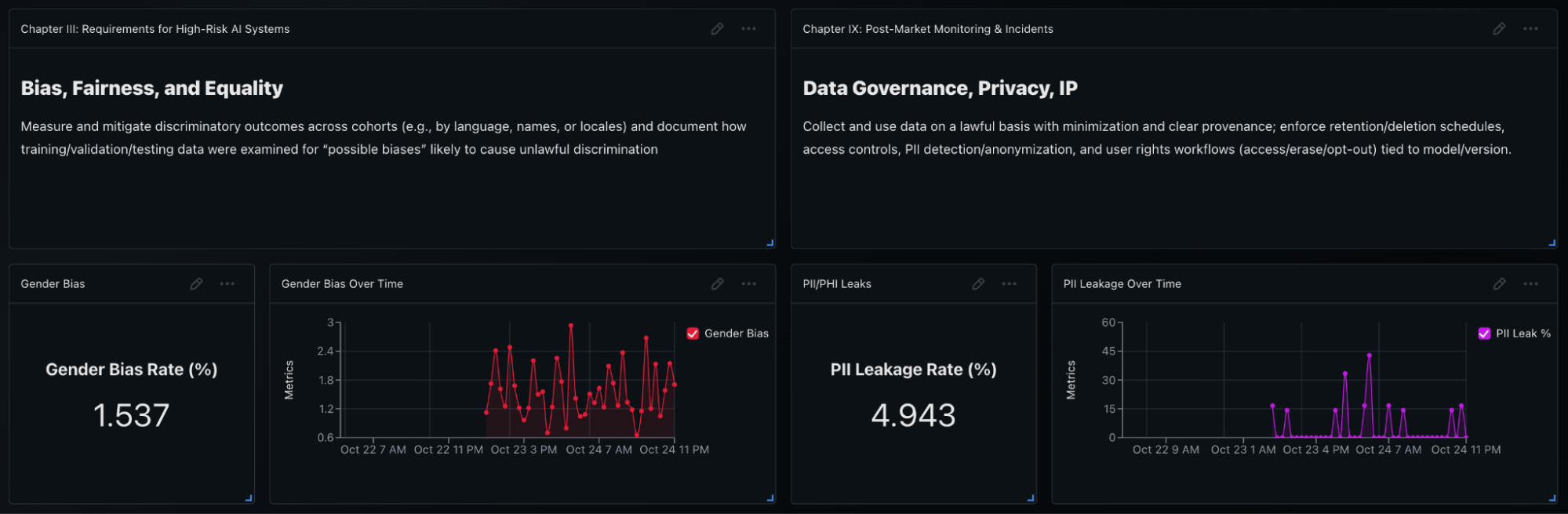Edit the Gender Bias Over Time chart
Screen dimensions: 1568x514
click(x=717, y=284)
